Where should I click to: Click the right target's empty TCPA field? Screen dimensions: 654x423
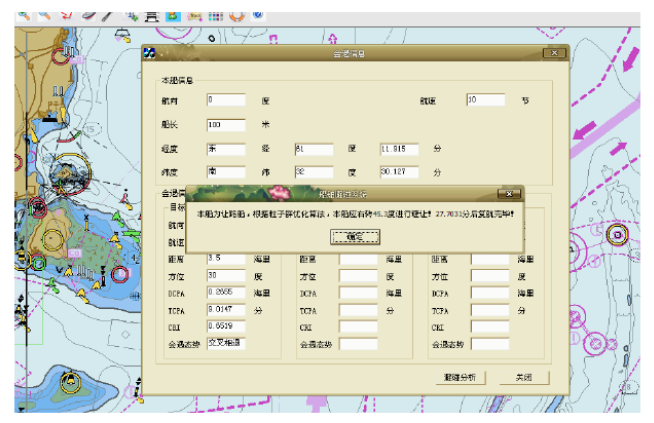[x=490, y=310]
